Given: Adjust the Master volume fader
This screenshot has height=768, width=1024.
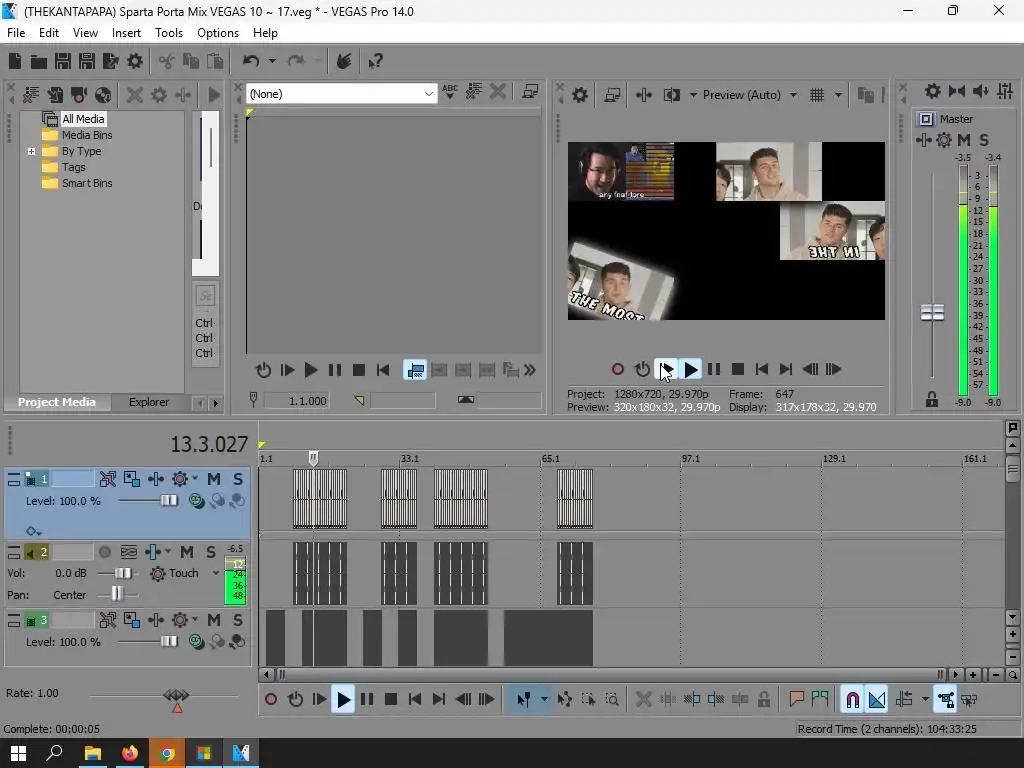Looking at the screenshot, I should click(932, 313).
